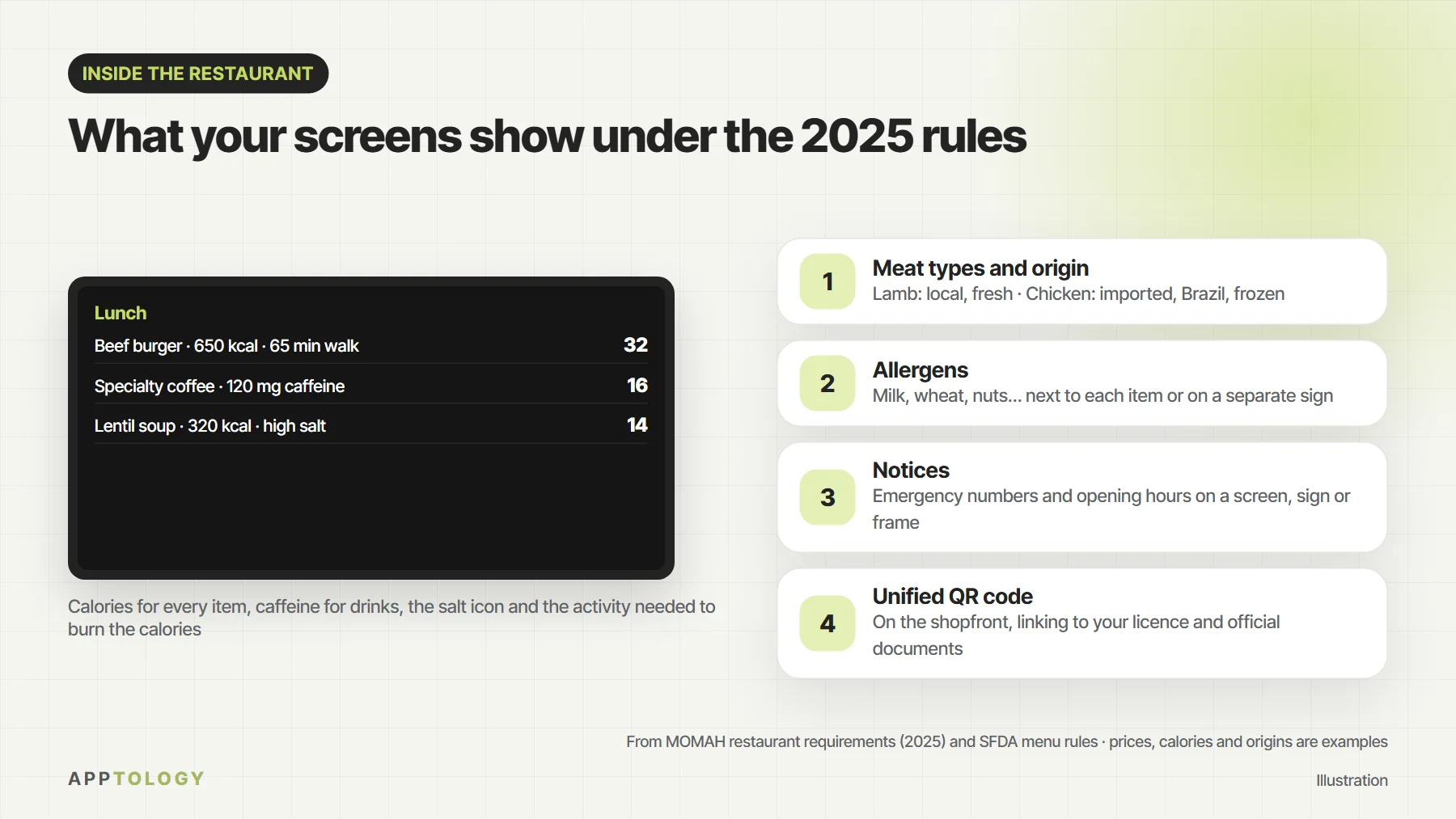Screen dimensions: 1456x819
Task: Click the beef burger price 32
Action: (x=636, y=345)
